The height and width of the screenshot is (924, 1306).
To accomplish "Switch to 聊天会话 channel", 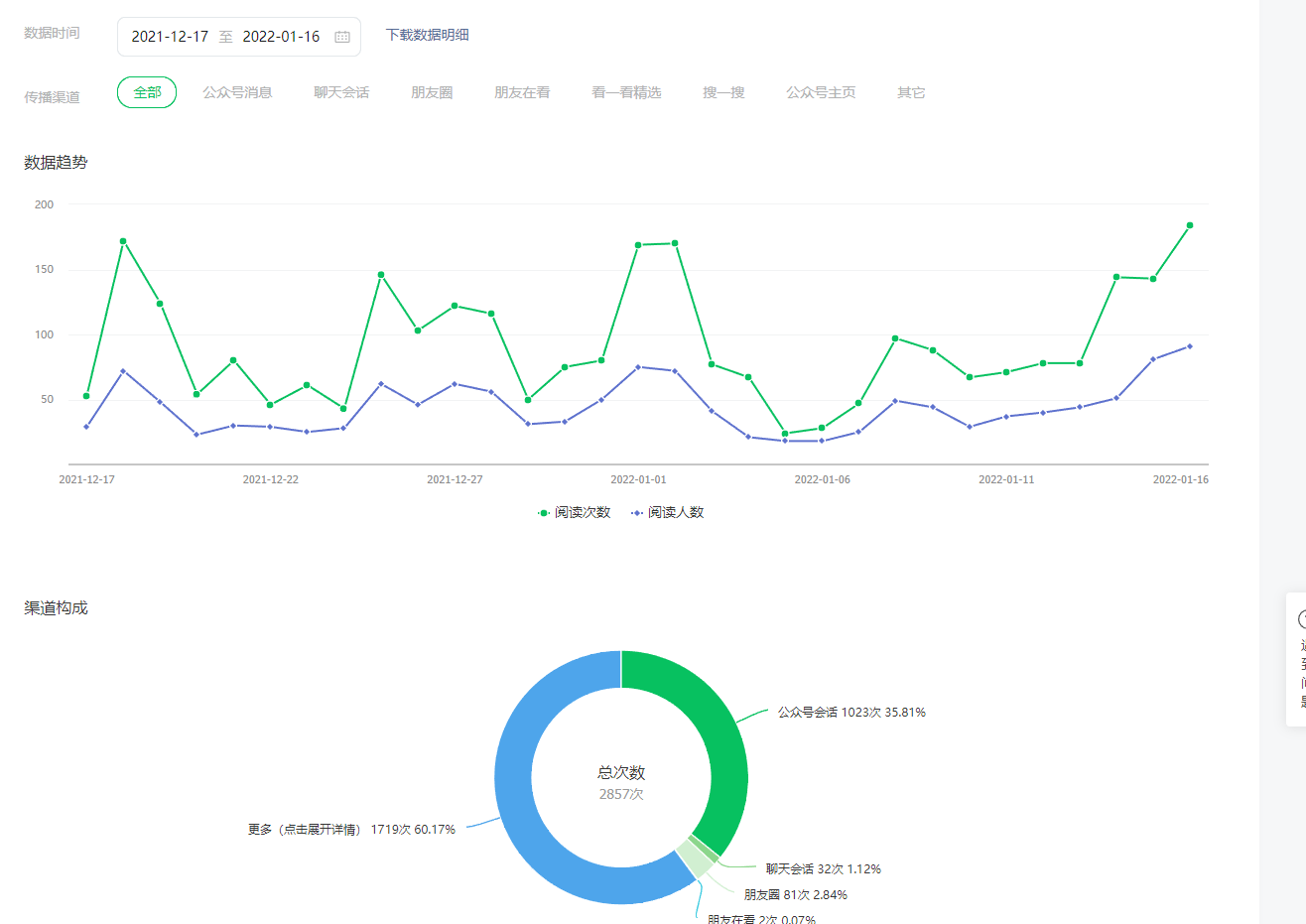I will [x=341, y=92].
